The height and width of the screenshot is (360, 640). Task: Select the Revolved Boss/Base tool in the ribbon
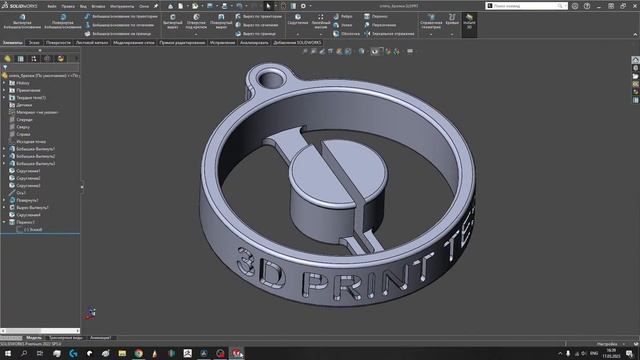pyautogui.click(x=62, y=22)
